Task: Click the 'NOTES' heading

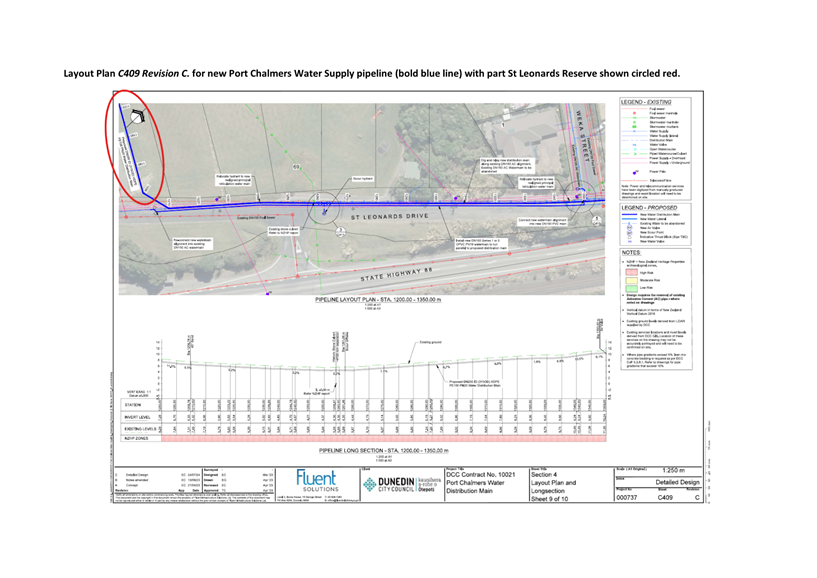Action: tap(631, 253)
